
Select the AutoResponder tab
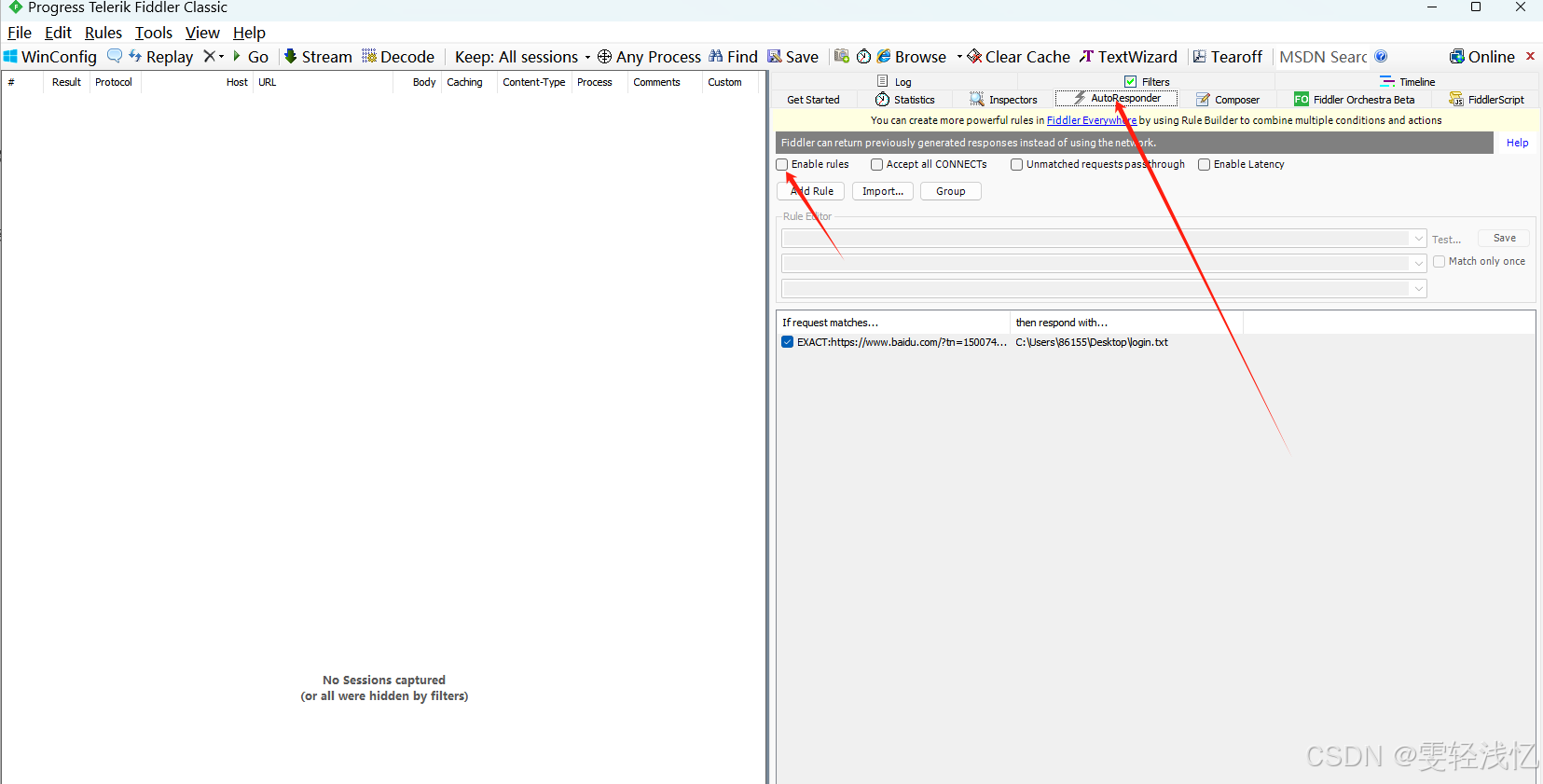[x=1116, y=98]
